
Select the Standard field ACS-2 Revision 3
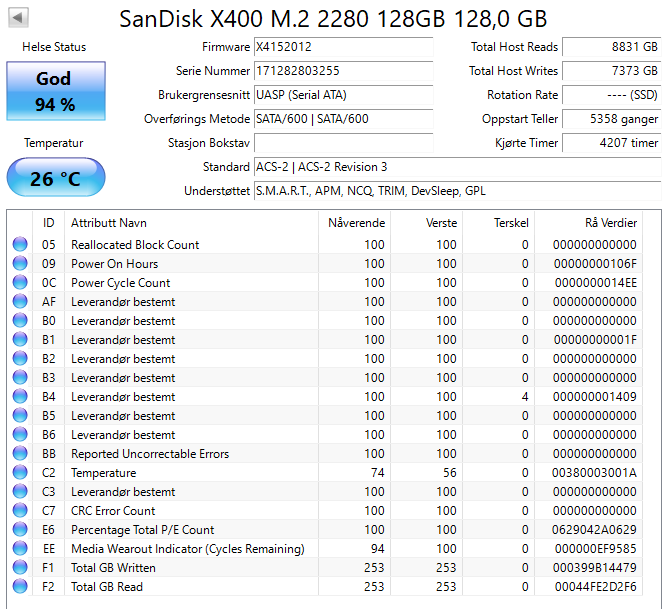[x=457, y=167]
